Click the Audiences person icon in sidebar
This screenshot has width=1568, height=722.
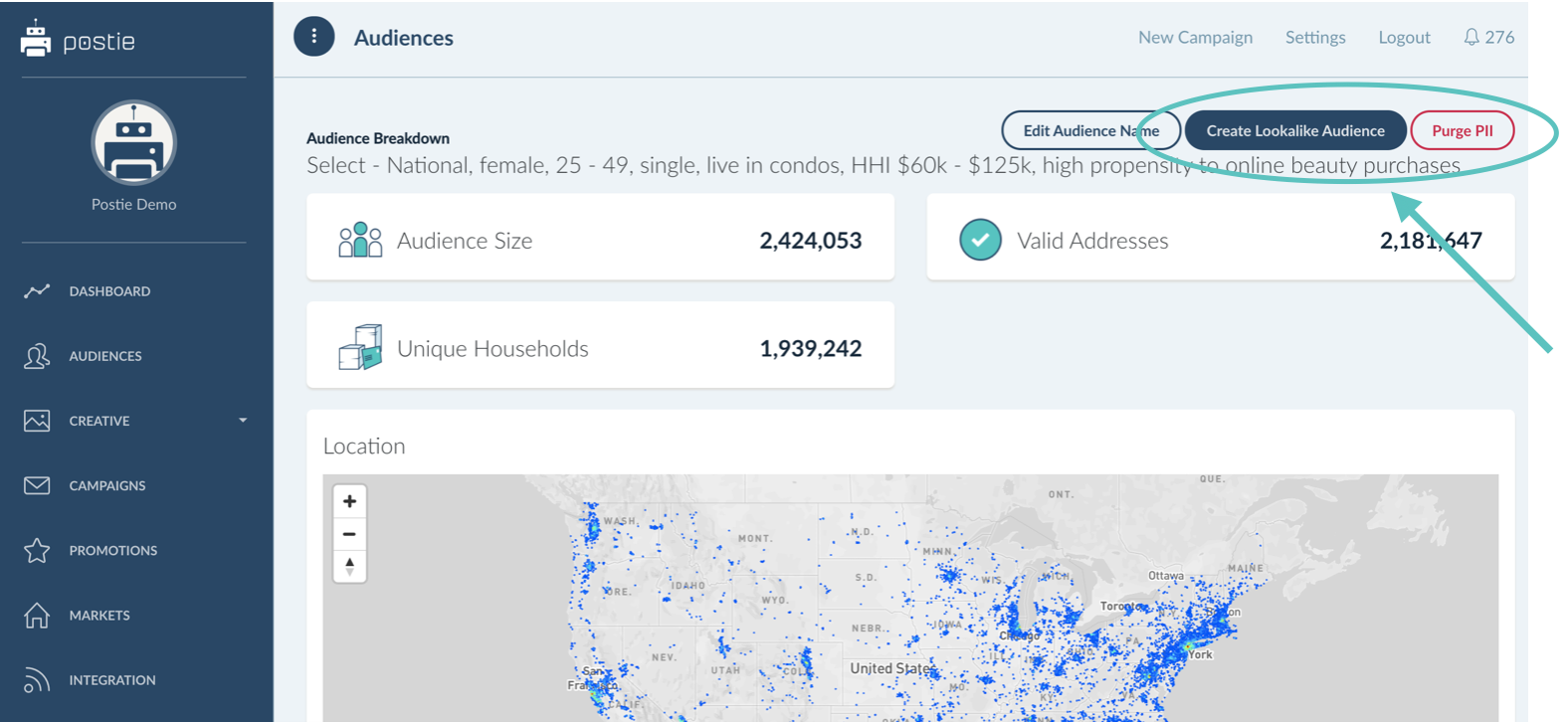37,356
